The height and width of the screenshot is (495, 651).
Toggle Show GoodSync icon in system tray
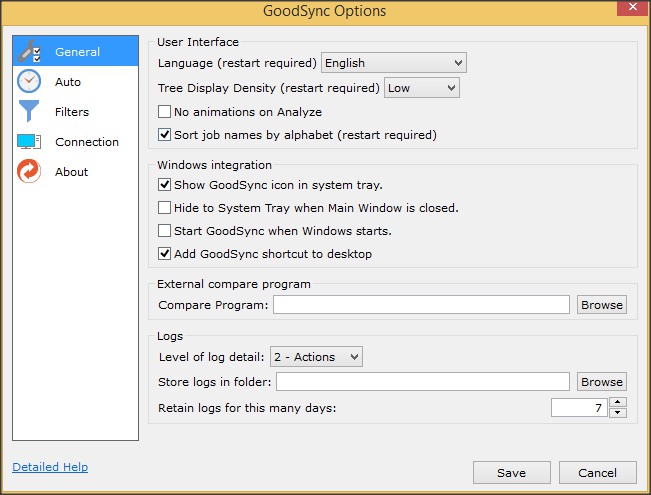[164, 184]
